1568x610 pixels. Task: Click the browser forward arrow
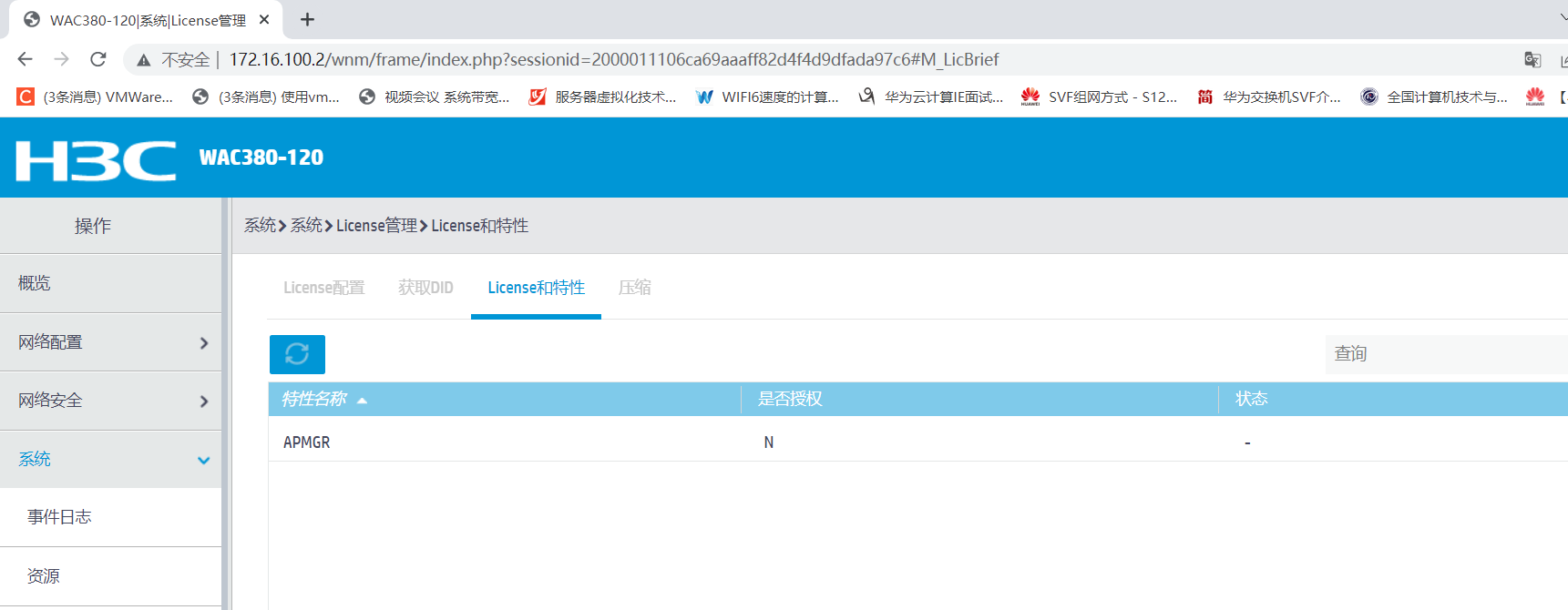[61, 59]
